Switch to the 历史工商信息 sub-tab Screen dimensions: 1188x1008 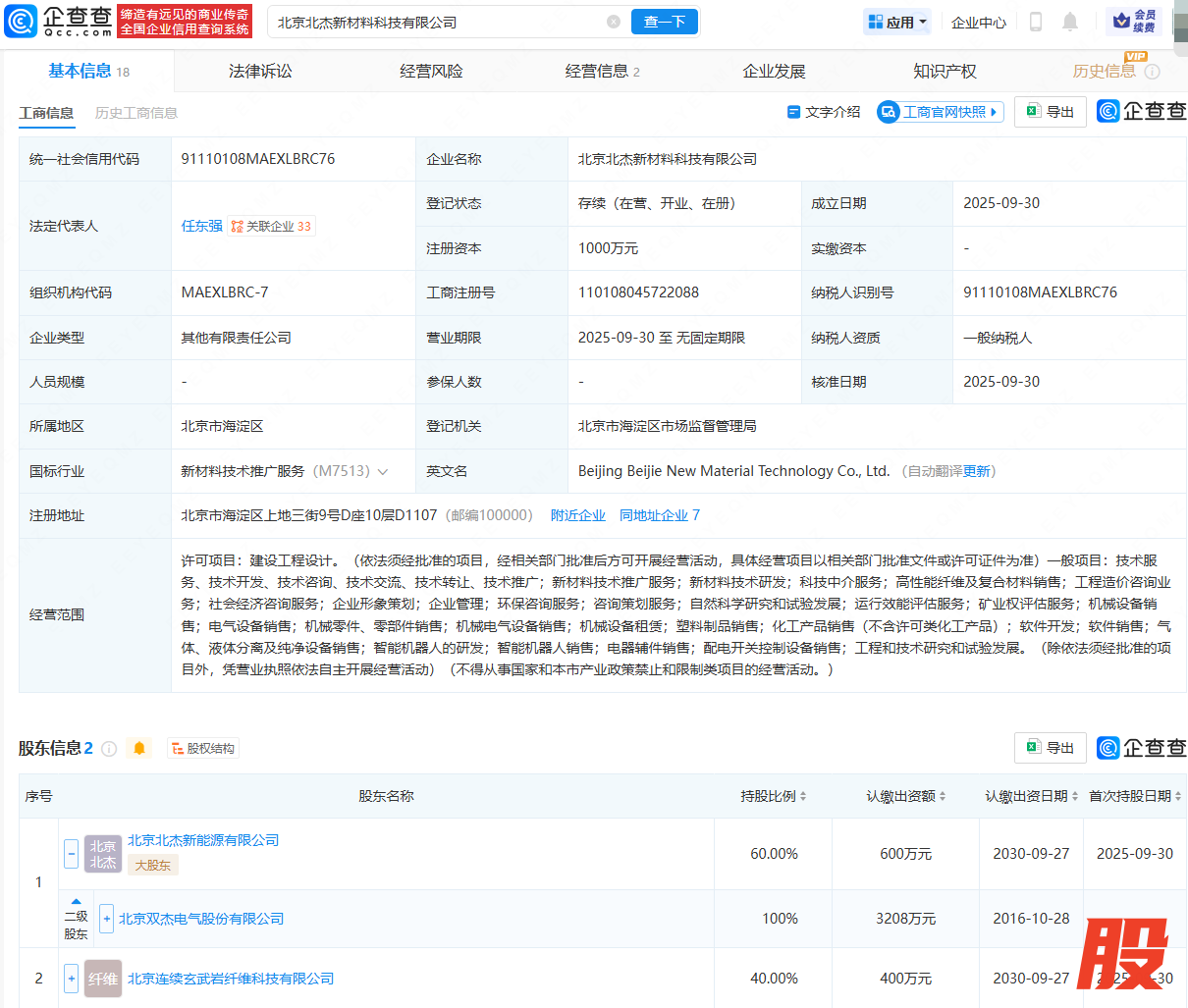coord(136,113)
